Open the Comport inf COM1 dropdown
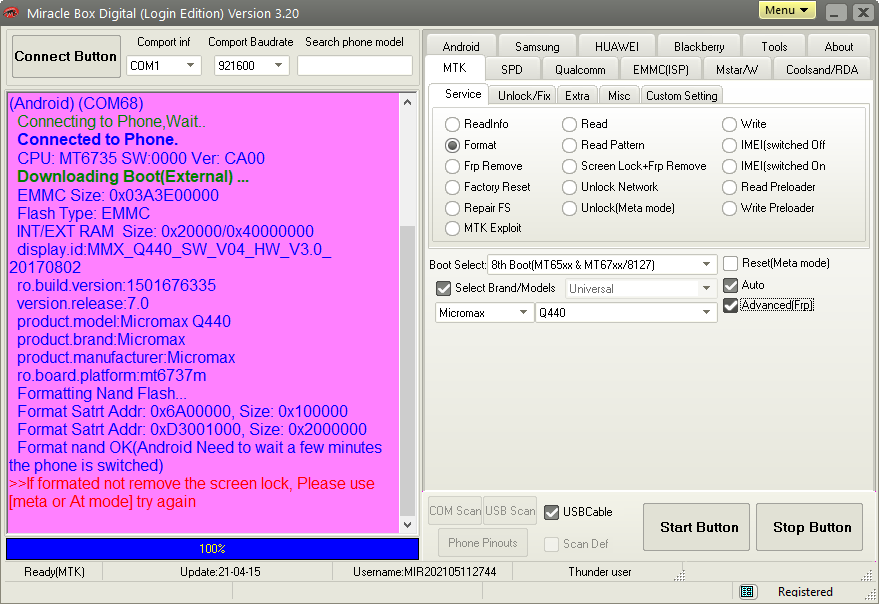Image resolution: width=879 pixels, height=604 pixels. 164,66
